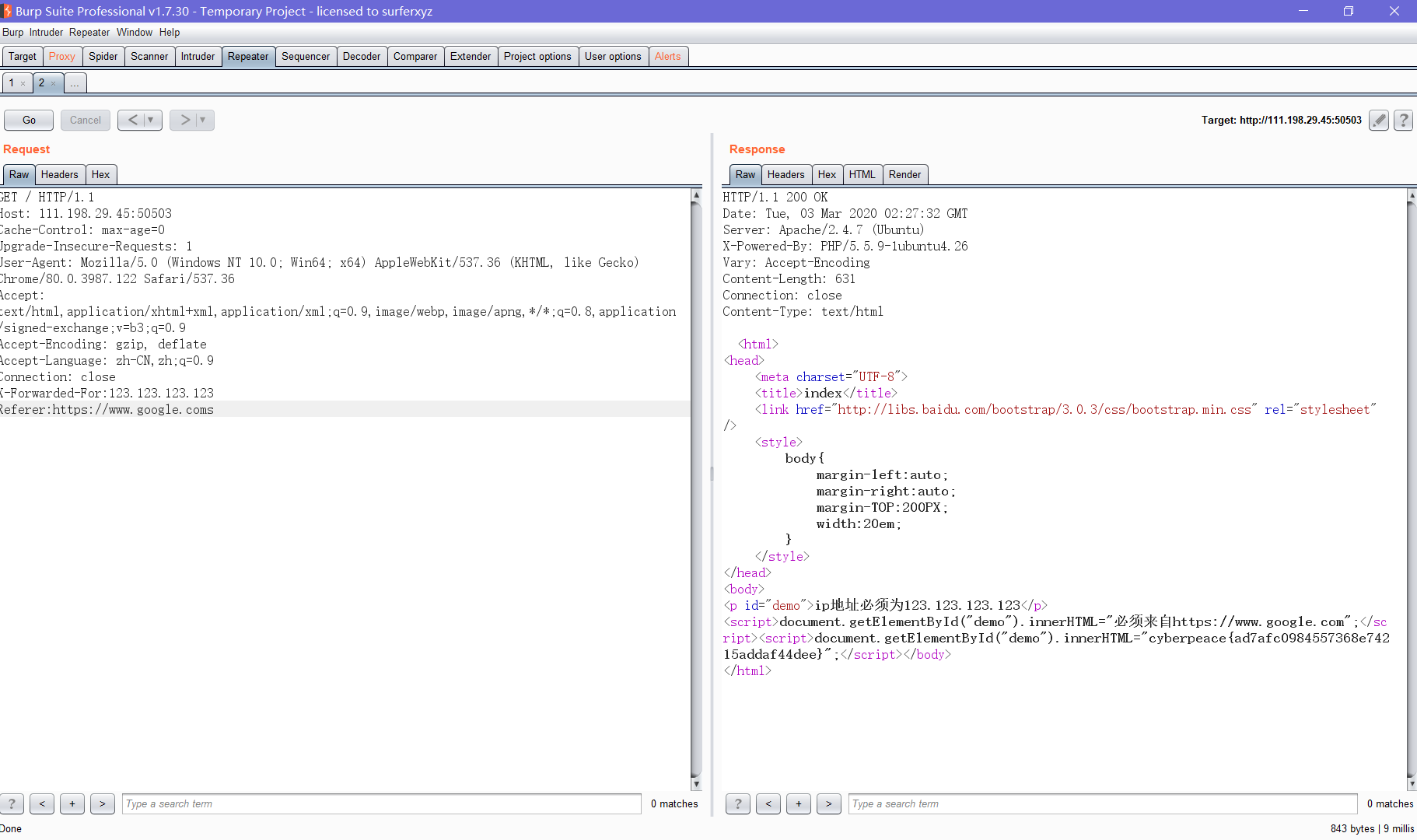Click the X-Forwarded-For header line

coord(107,393)
